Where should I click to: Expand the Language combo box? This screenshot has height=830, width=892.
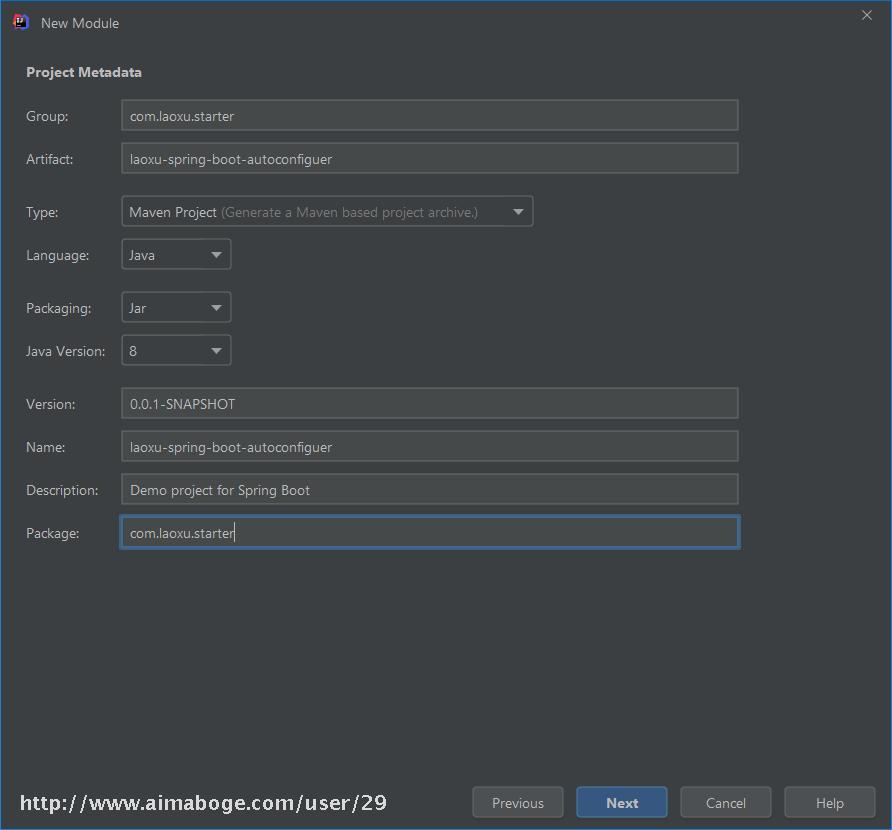coord(176,255)
